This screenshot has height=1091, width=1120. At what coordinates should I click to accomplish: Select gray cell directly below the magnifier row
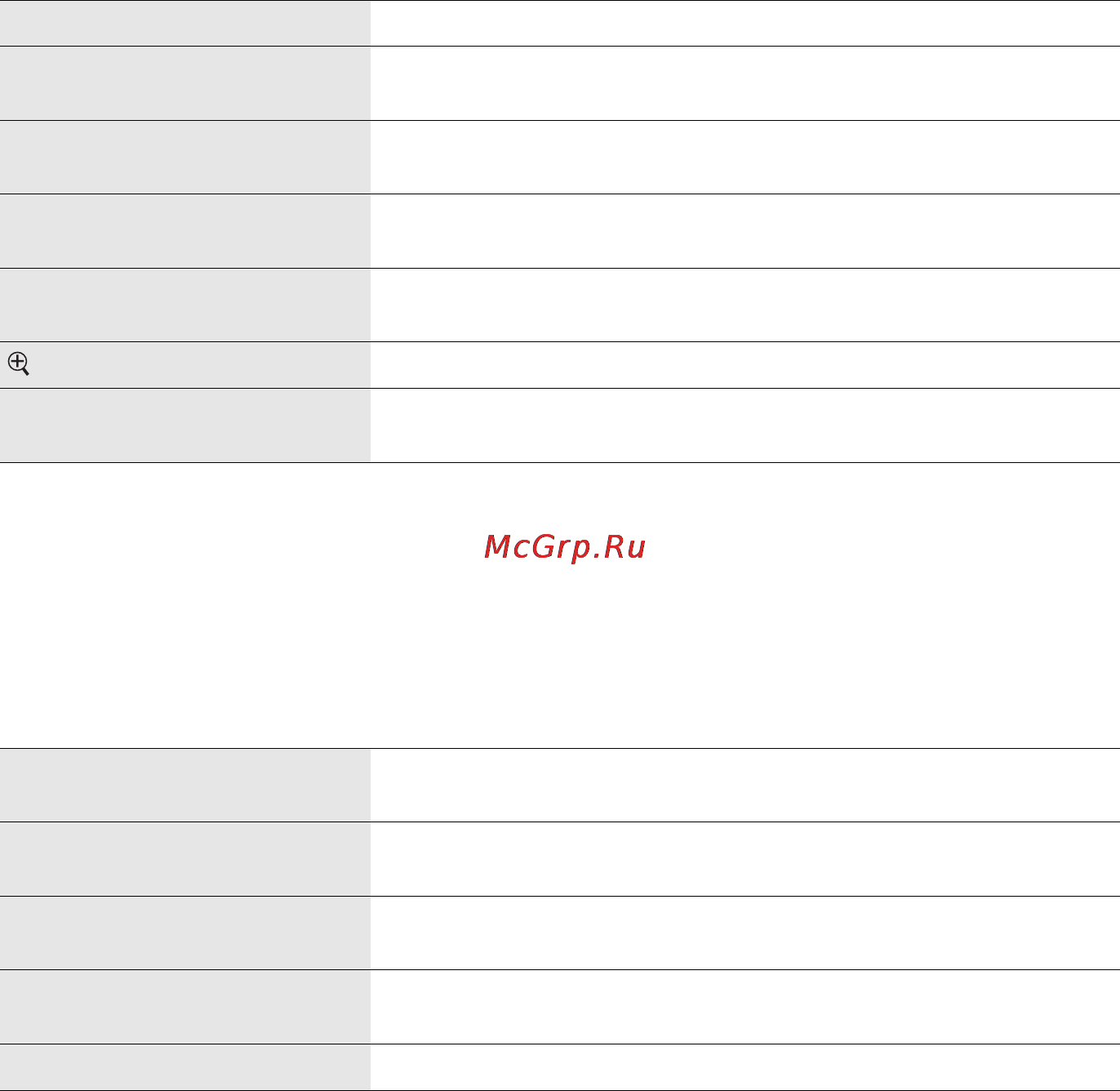pyautogui.click(x=185, y=425)
